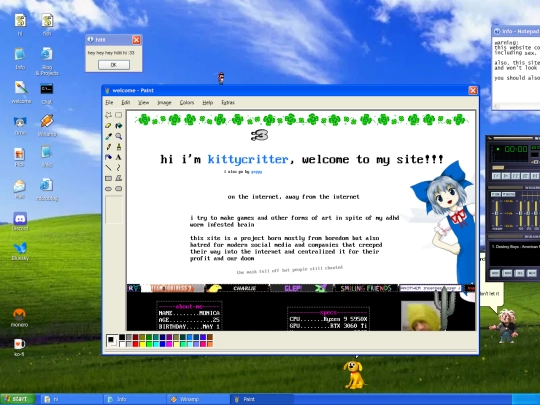Choose the Curve tool in Paint
This screenshot has width=540, height=405.
pos(118,168)
